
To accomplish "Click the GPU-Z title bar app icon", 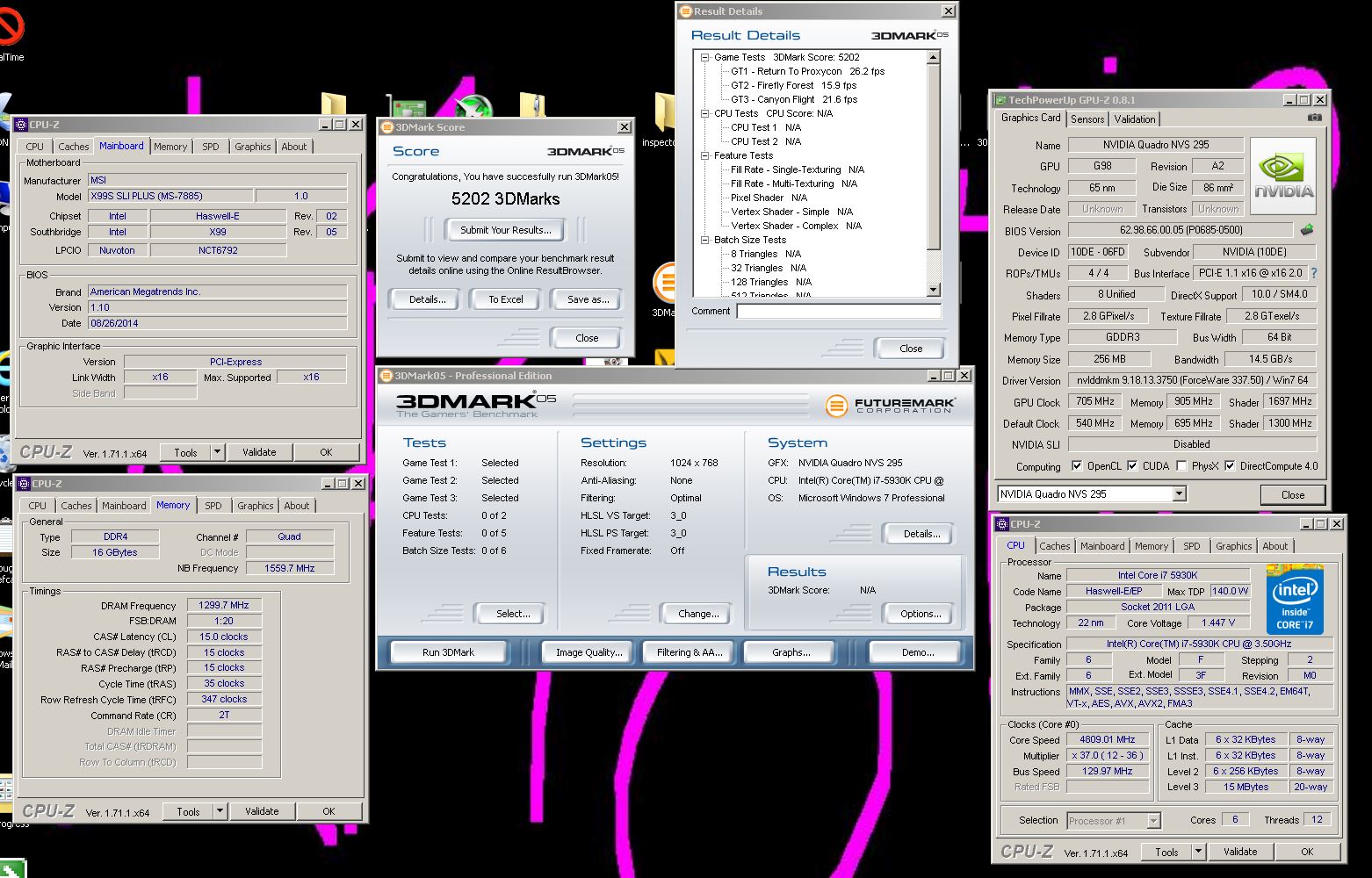I will click(1000, 100).
